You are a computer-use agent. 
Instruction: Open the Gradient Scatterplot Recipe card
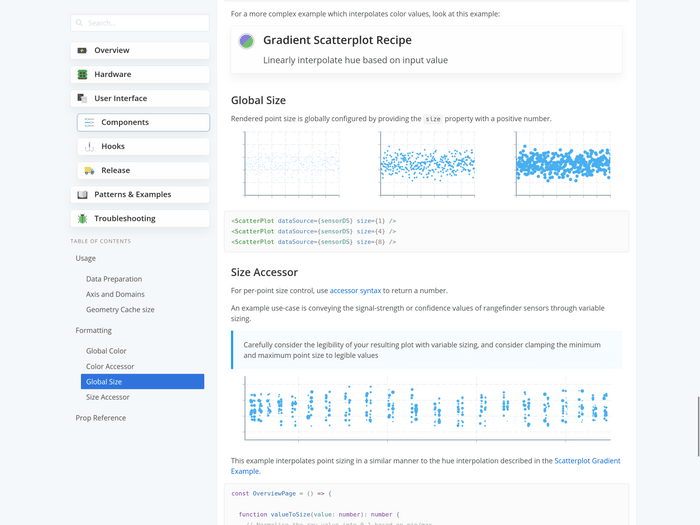pyautogui.click(x=426, y=50)
